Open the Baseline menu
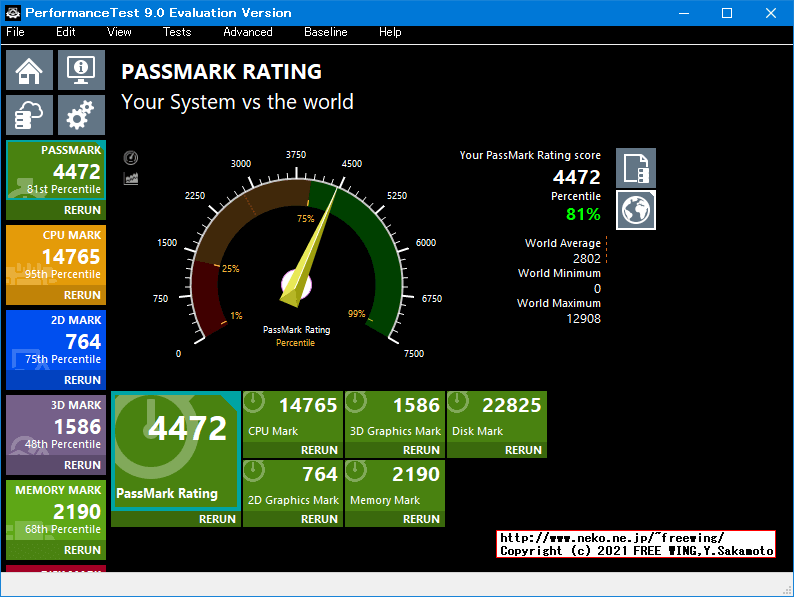The image size is (794, 597). tap(326, 32)
